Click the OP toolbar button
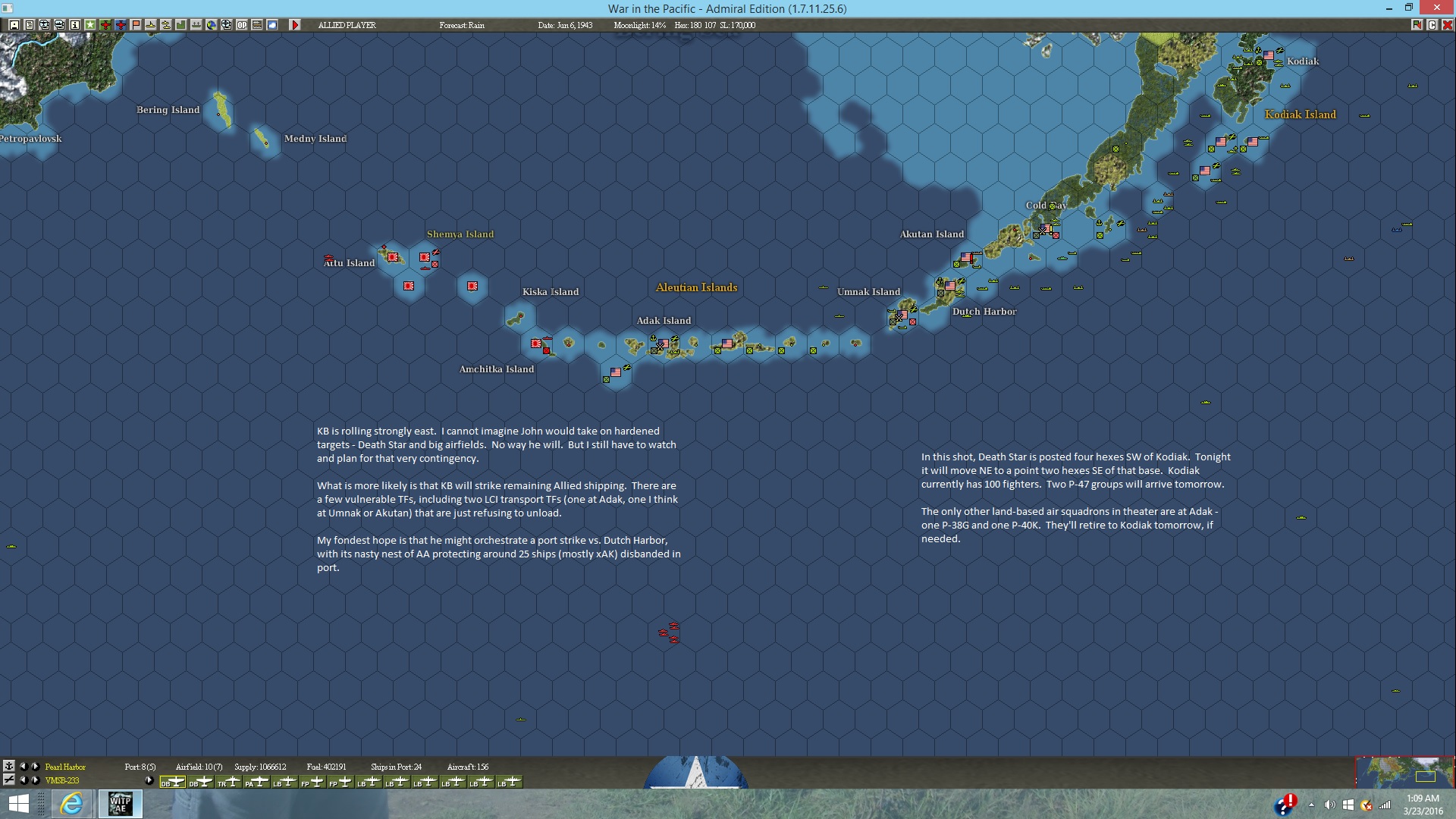Screen dimensions: 1456x819 242,25
